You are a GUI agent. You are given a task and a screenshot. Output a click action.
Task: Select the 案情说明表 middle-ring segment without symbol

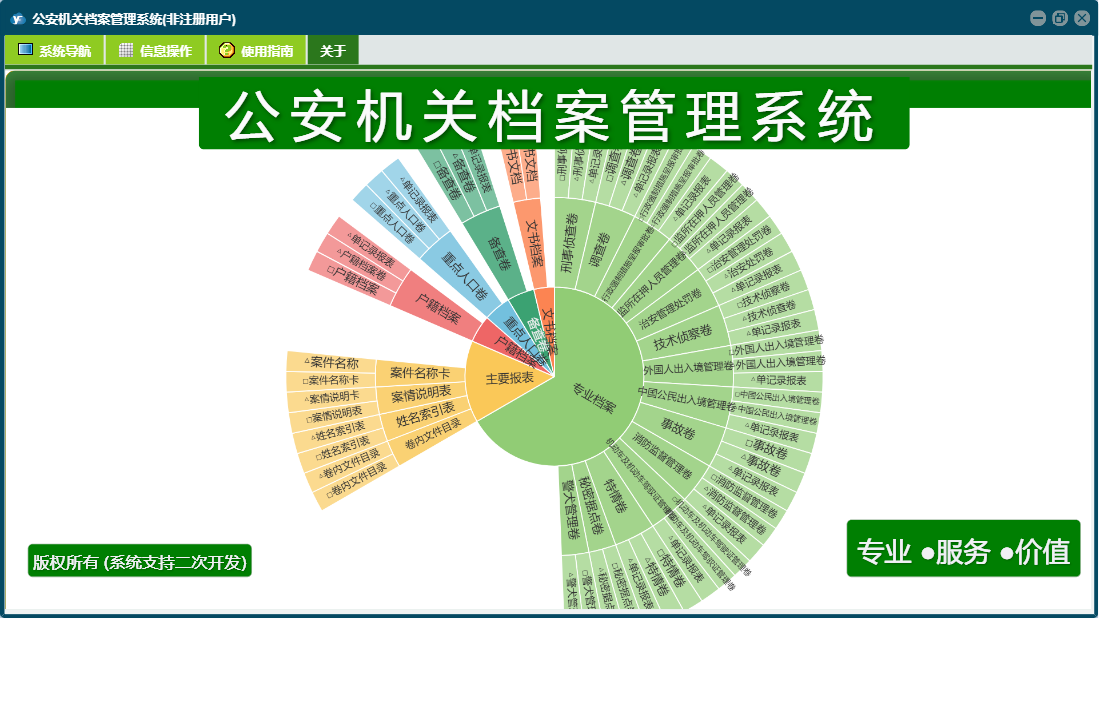click(x=421, y=396)
